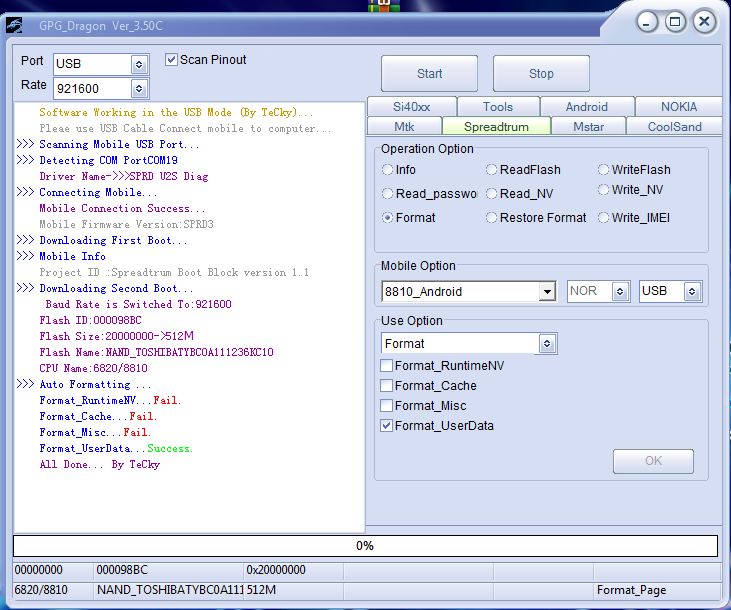Image resolution: width=731 pixels, height=610 pixels.
Task: Click the Flash ID:000098BC log line
Action: click(x=90, y=320)
